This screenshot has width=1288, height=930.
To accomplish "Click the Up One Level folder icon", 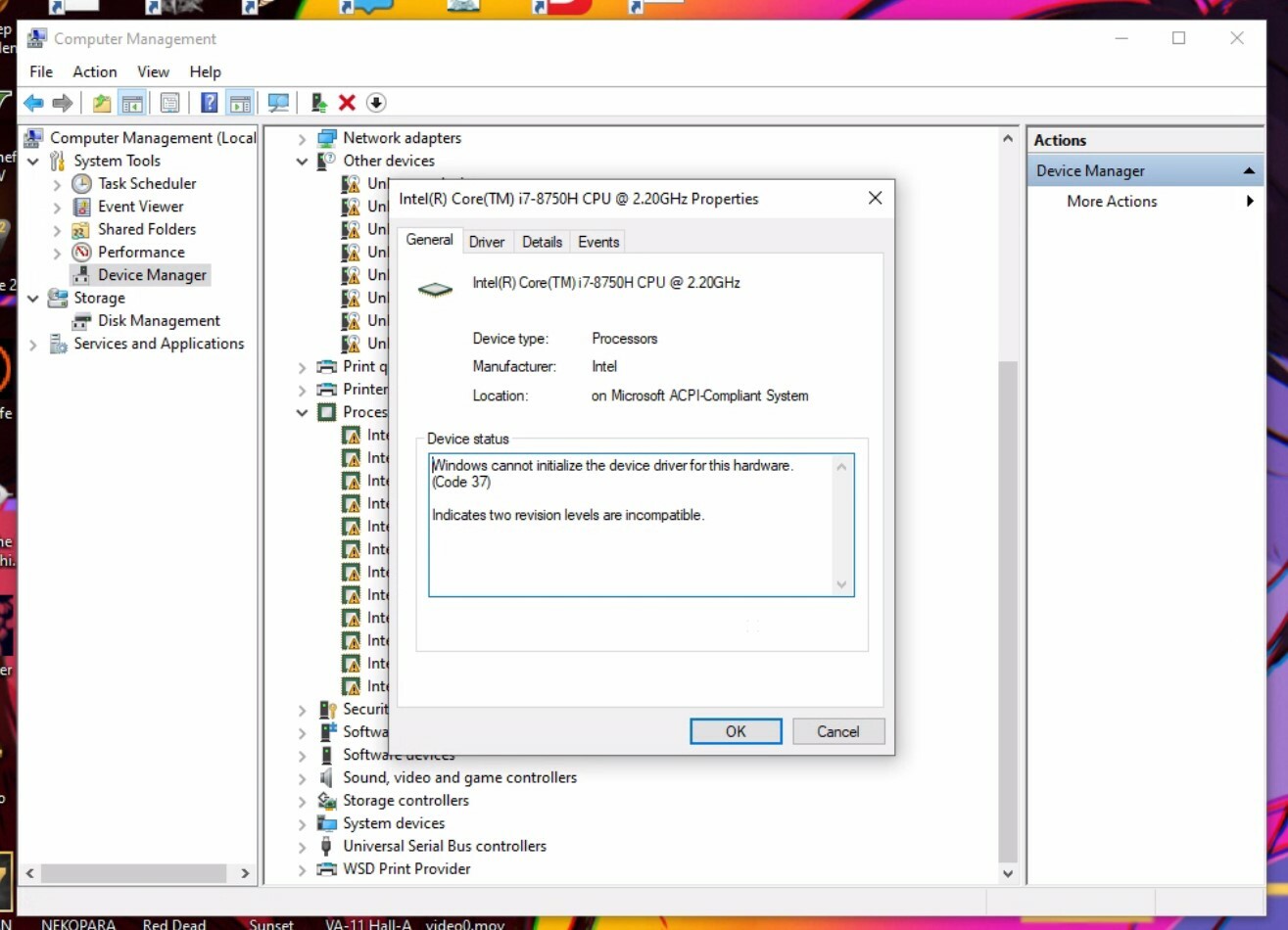I will 102,103.
